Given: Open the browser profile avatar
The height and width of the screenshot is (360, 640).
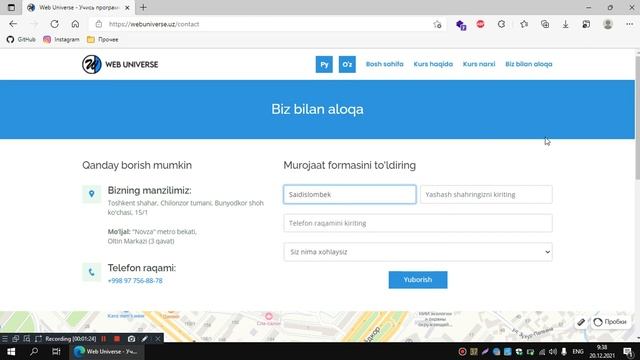Looking at the screenshot, I should [x=608, y=24].
